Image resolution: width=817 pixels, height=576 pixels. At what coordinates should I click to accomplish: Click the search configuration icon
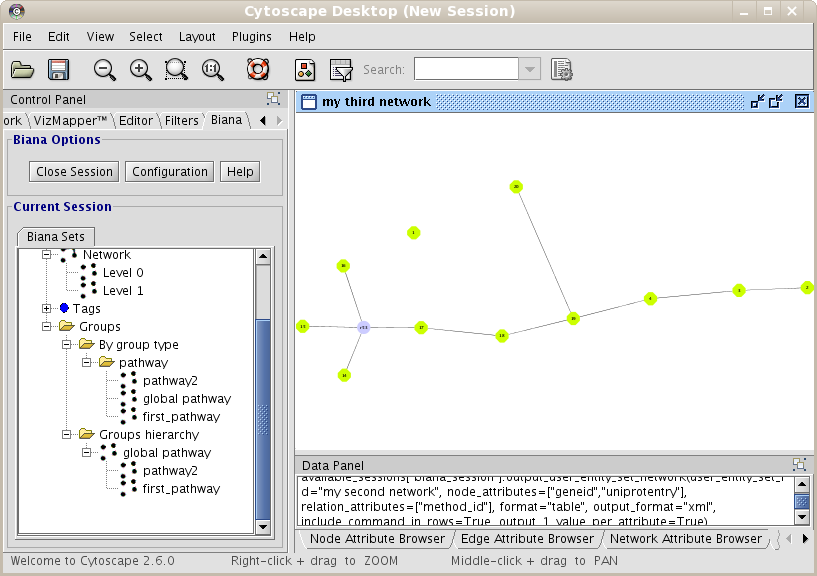pyautogui.click(x=562, y=70)
